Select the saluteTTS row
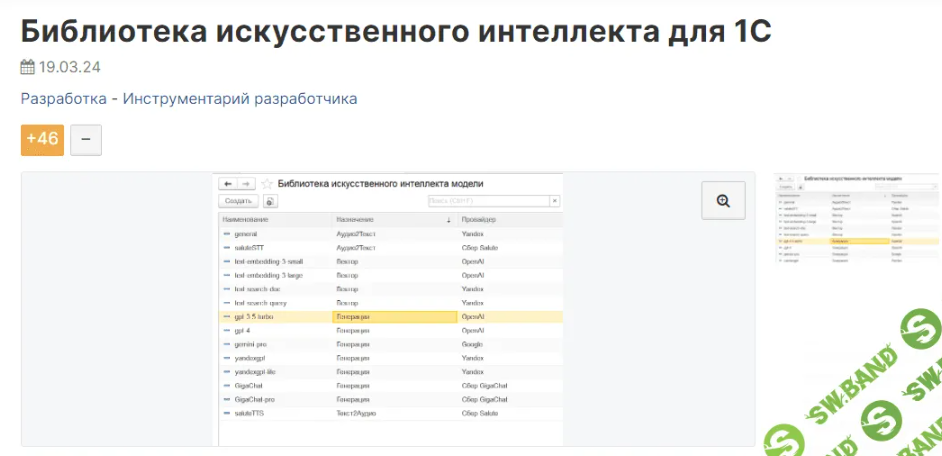942x456 pixels. click(250, 413)
